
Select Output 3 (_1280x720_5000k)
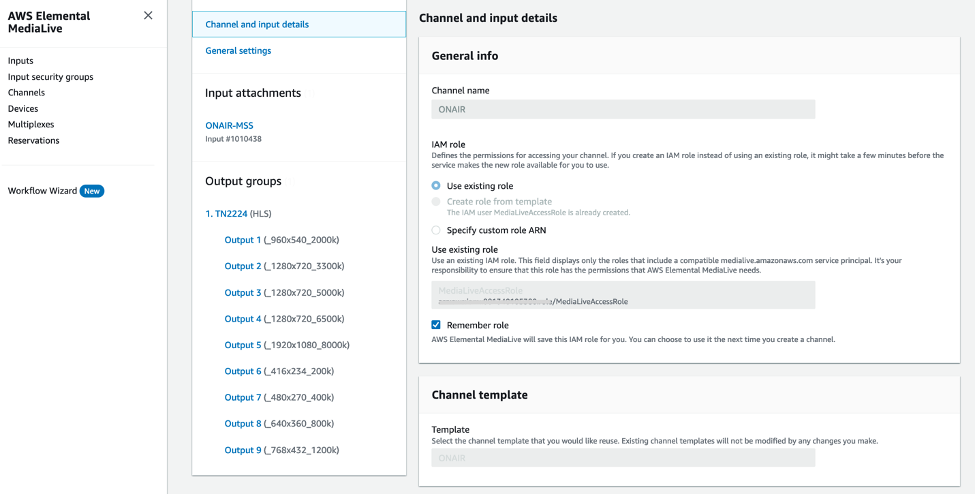tap(284, 292)
